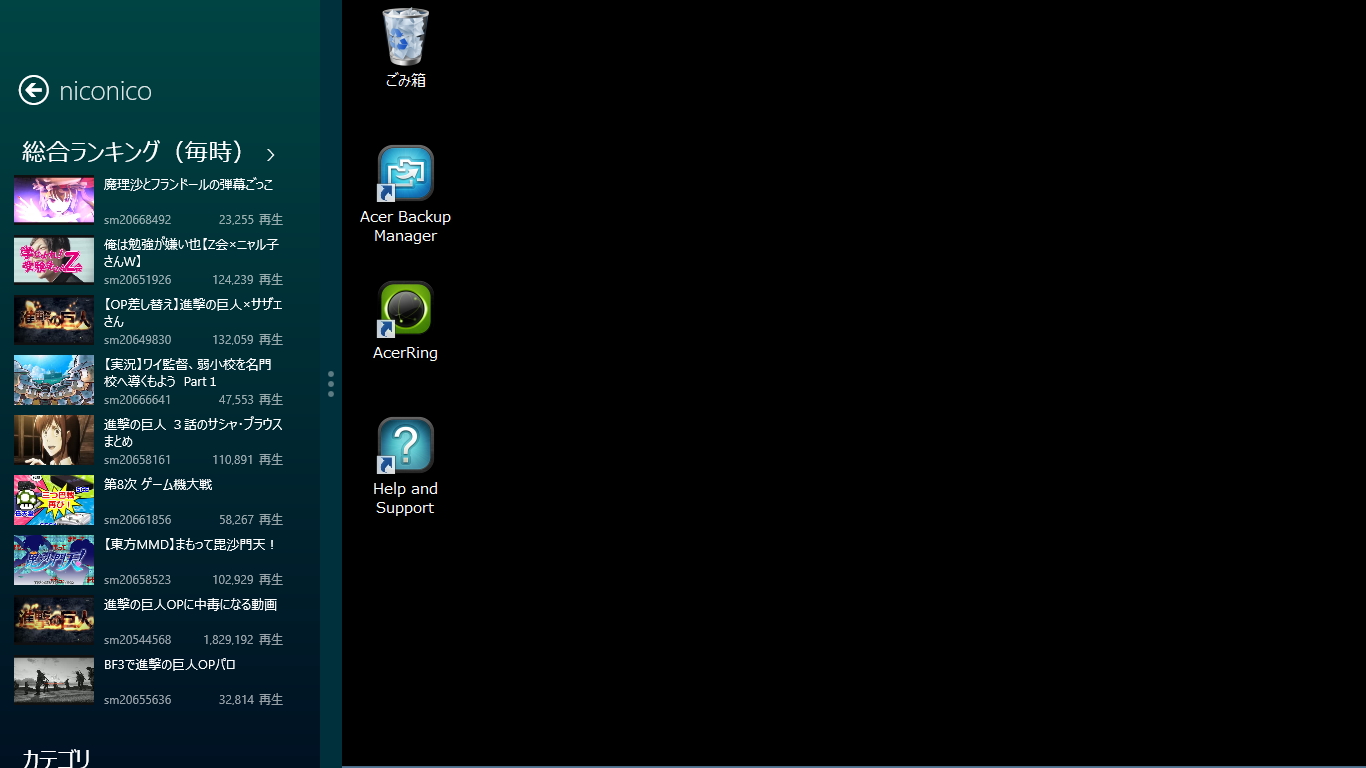The image size is (1366, 768).
Task: Open thumbnail for 俺は勉強が嫌い也 video
Action: click(x=54, y=260)
